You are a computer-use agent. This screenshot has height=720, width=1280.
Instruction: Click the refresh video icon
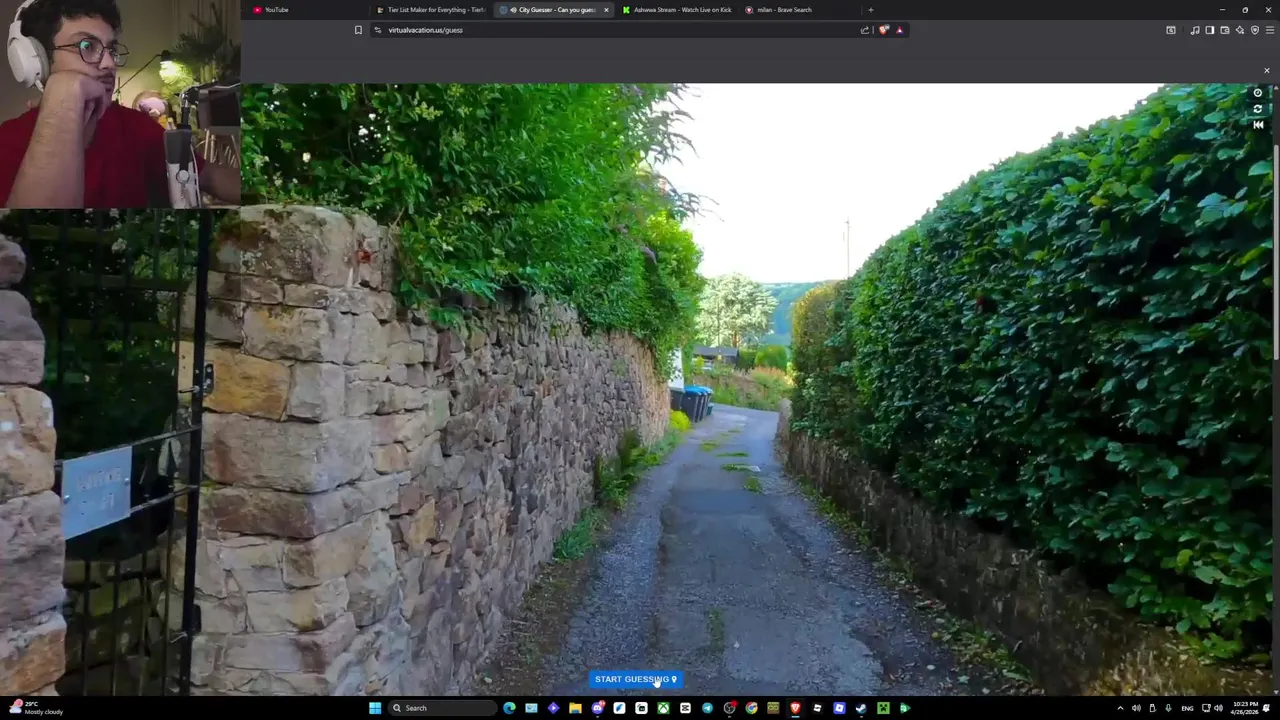[x=1258, y=109]
